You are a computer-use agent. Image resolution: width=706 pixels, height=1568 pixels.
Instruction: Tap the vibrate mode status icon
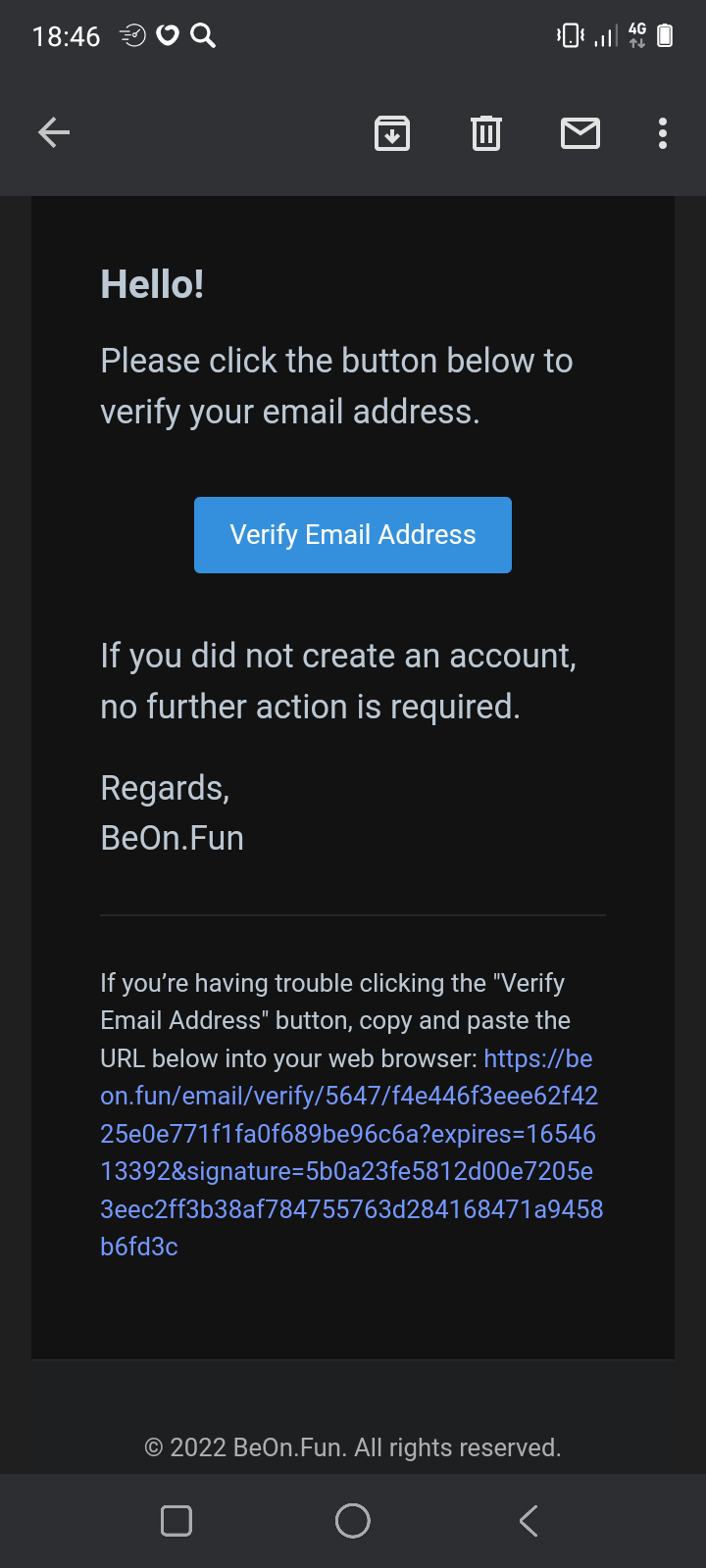tap(570, 36)
